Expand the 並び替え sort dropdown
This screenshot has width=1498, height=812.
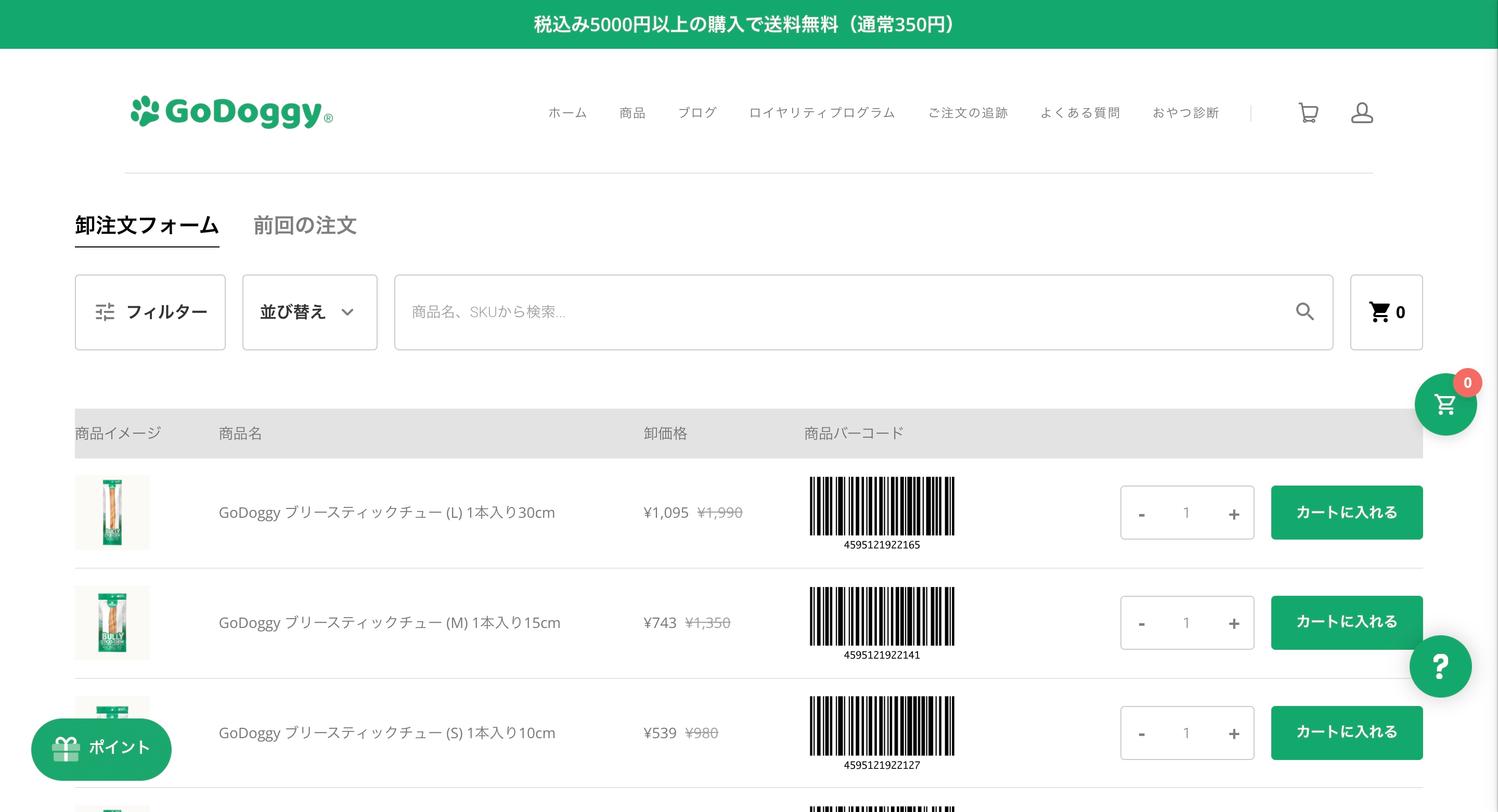[309, 312]
